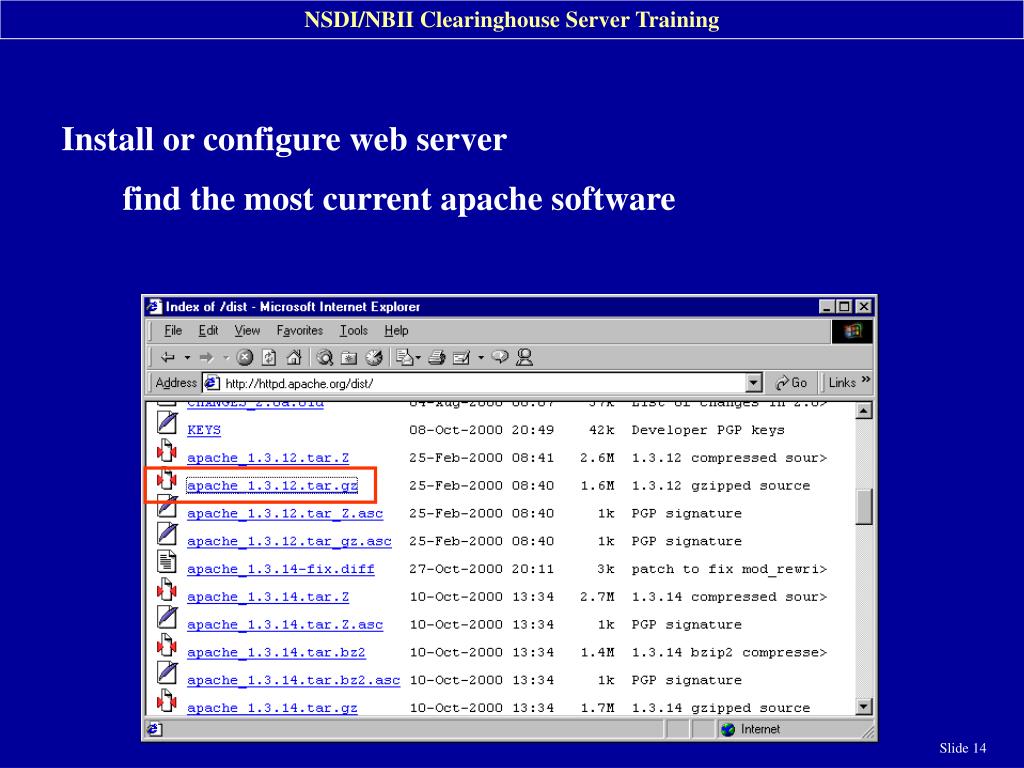1024x768 pixels.
Task: Click file icon beside apache_1.3.14.tar.bz2.asc
Action: coord(167,673)
